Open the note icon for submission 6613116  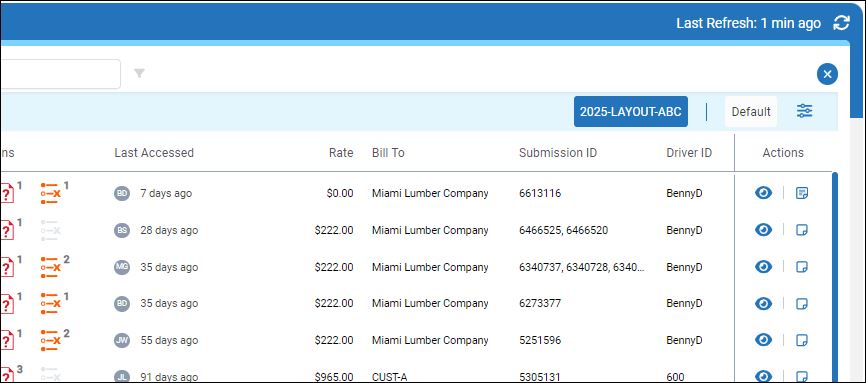[801, 193]
